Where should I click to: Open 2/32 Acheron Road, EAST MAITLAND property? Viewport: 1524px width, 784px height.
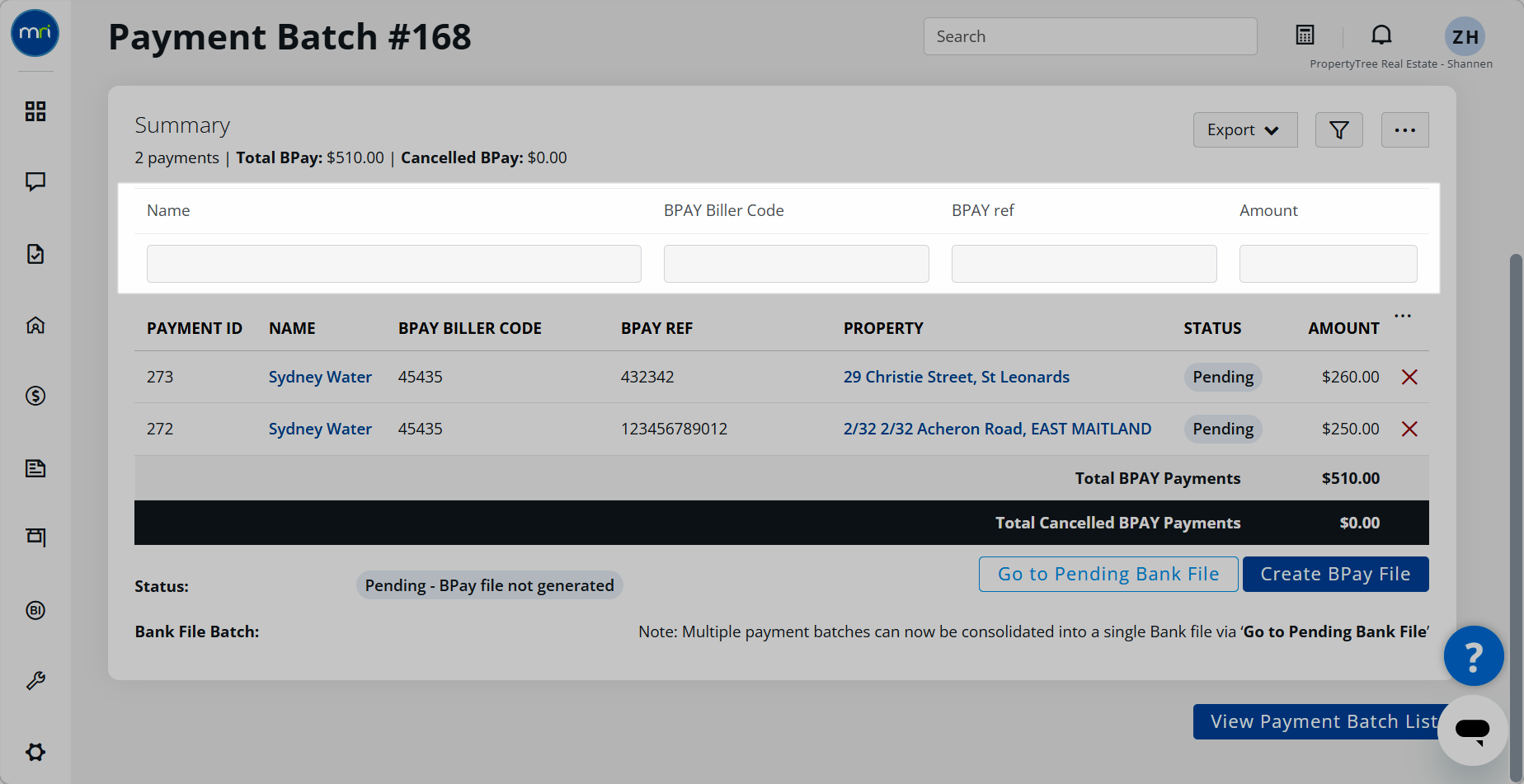pos(997,429)
